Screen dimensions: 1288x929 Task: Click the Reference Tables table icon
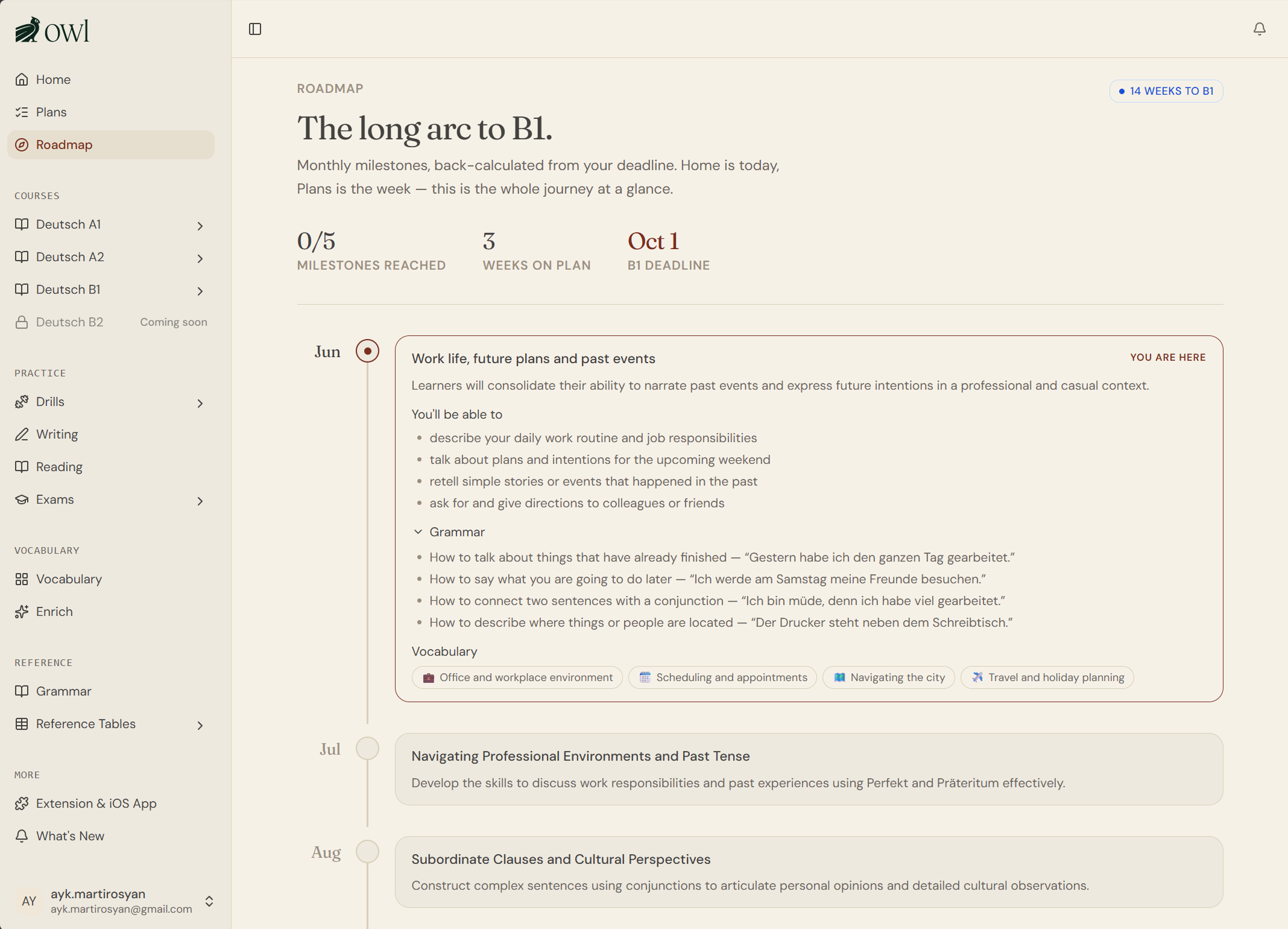(x=22, y=724)
